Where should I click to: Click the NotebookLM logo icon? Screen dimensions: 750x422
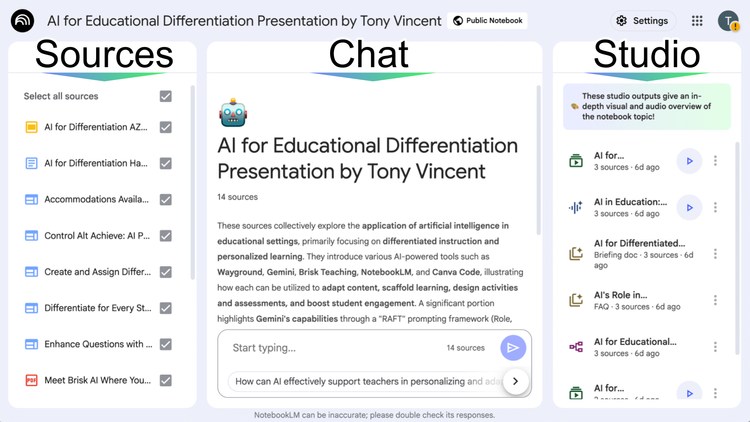pyautogui.click(x=22, y=21)
